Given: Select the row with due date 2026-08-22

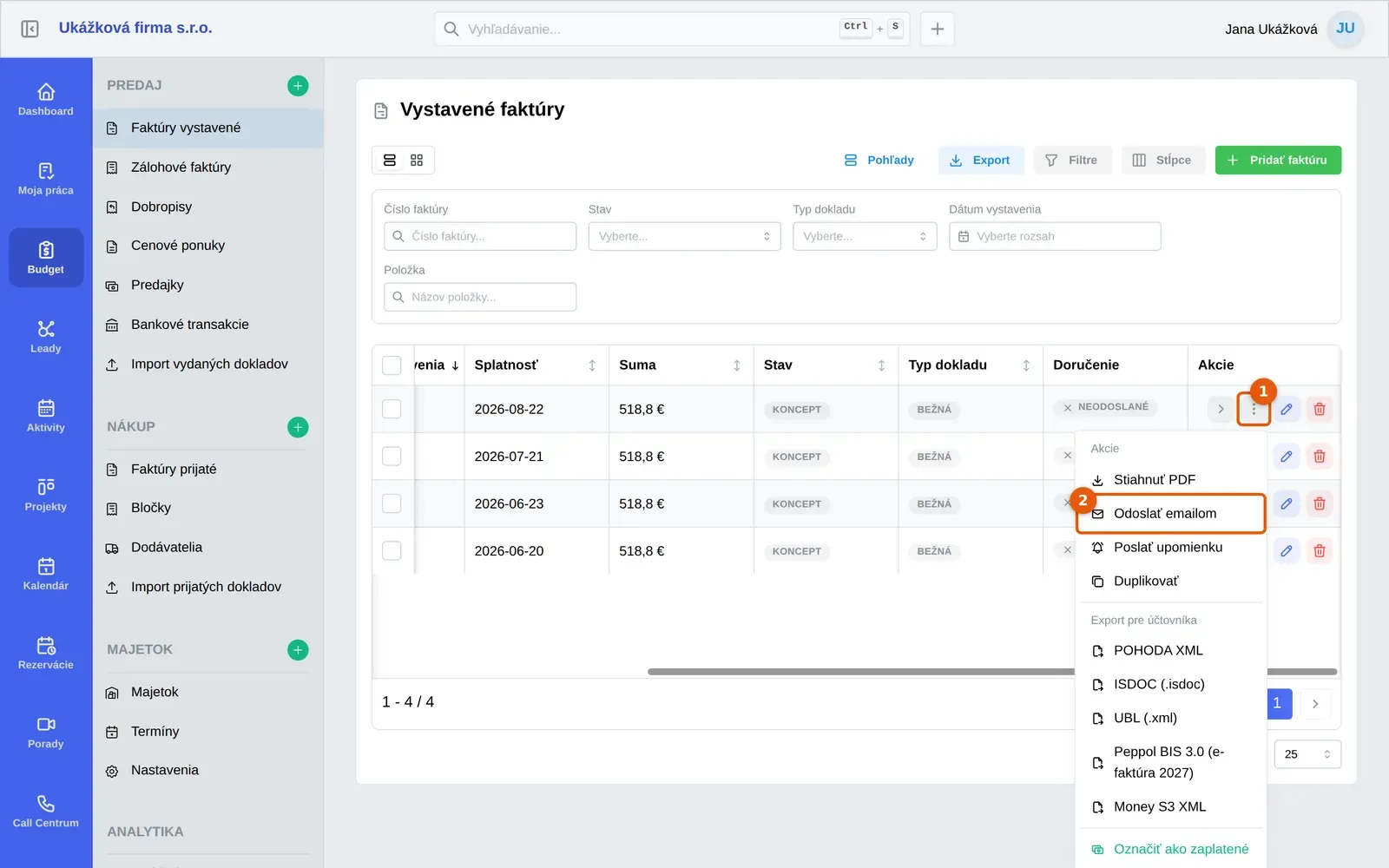Looking at the screenshot, I should coord(392,410).
